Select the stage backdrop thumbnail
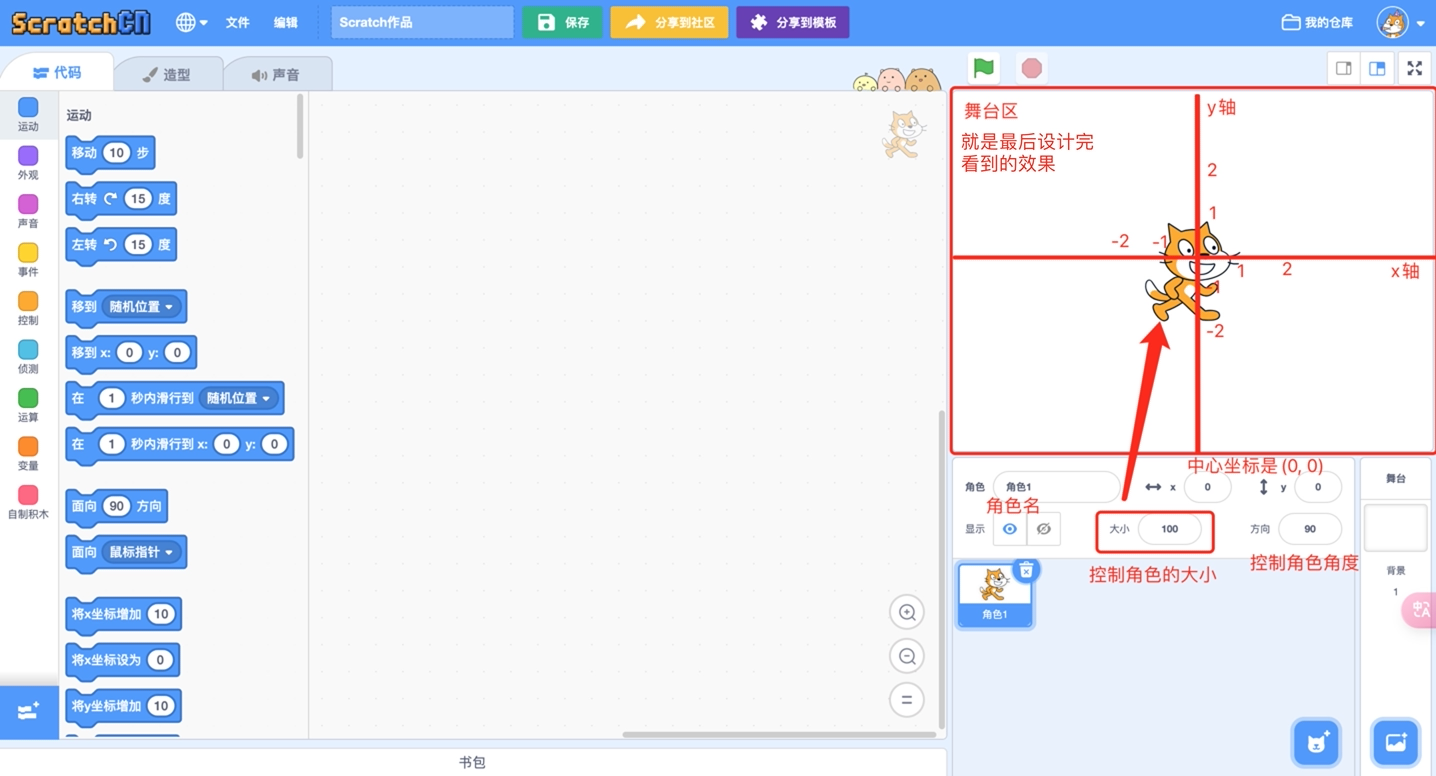 (1395, 528)
